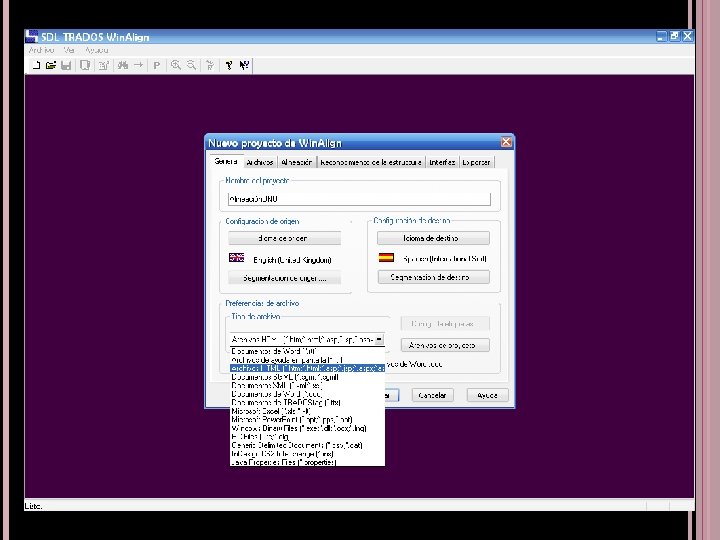Select Microsoft PowerPoint option in list
The image size is (720, 540).
coord(307,420)
